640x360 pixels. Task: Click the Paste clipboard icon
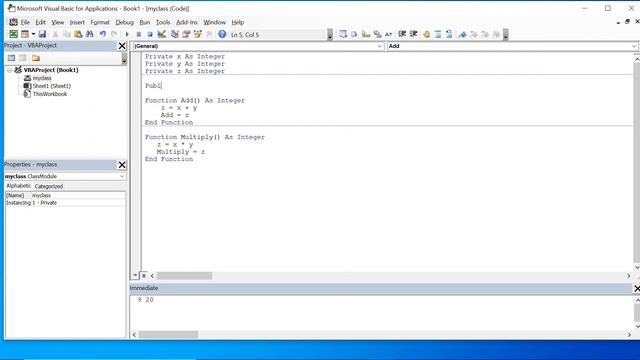pos(78,34)
